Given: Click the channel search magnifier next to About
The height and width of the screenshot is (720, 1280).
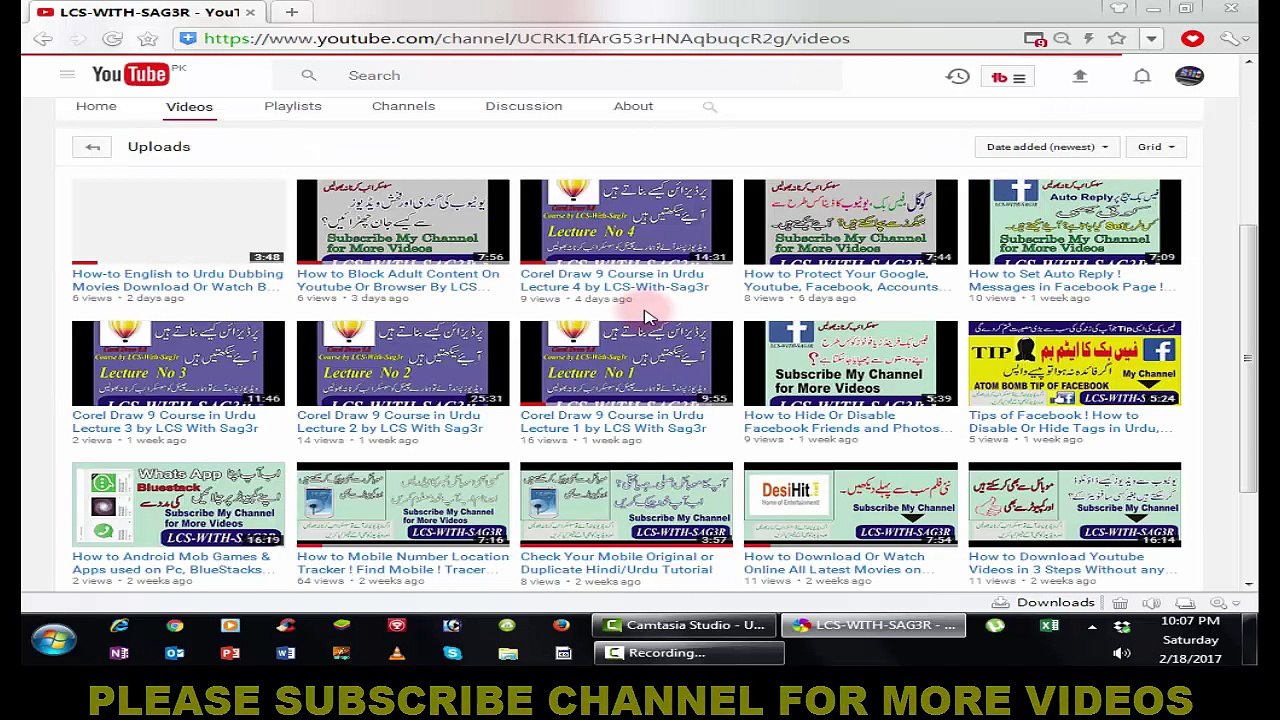Looking at the screenshot, I should 709,106.
